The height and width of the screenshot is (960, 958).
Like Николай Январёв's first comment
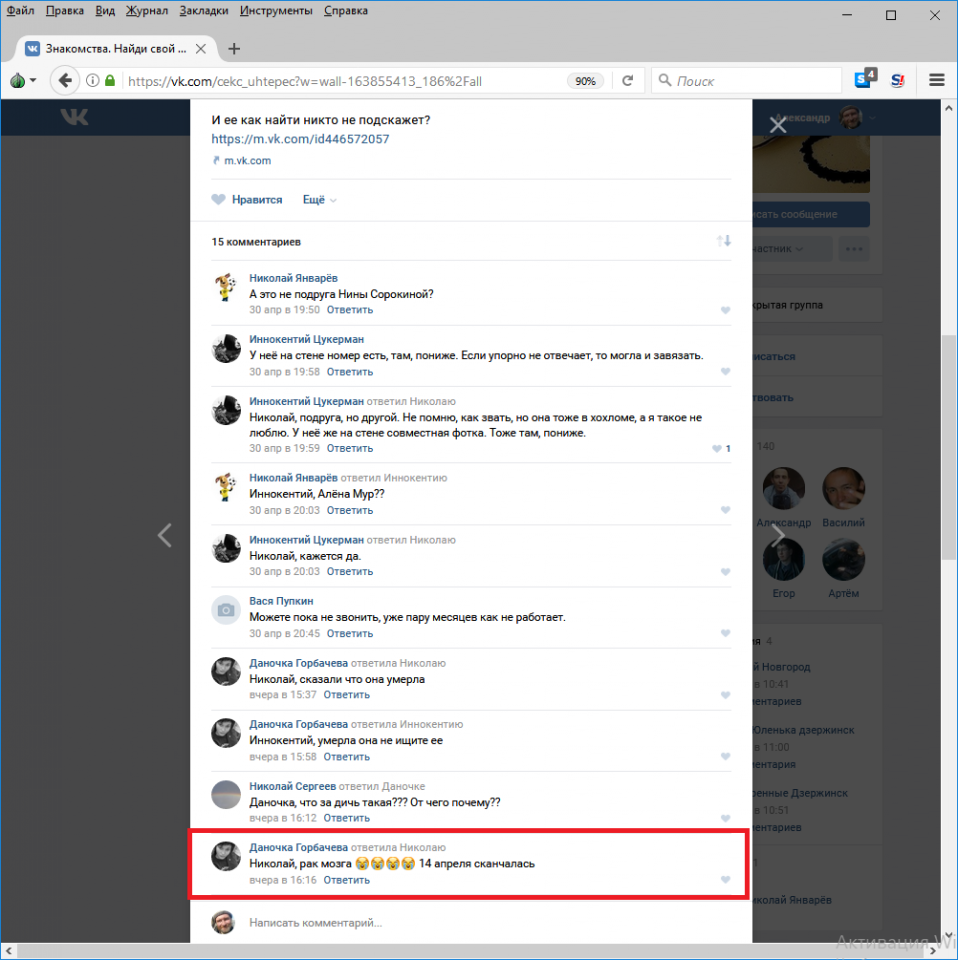click(x=726, y=310)
